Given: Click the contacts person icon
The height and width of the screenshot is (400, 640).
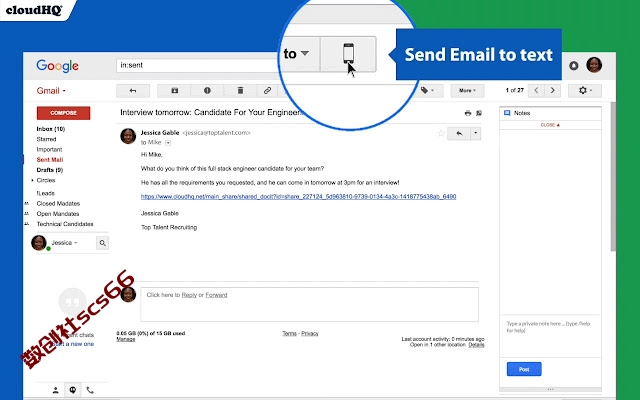Looking at the screenshot, I should pos(56,390).
